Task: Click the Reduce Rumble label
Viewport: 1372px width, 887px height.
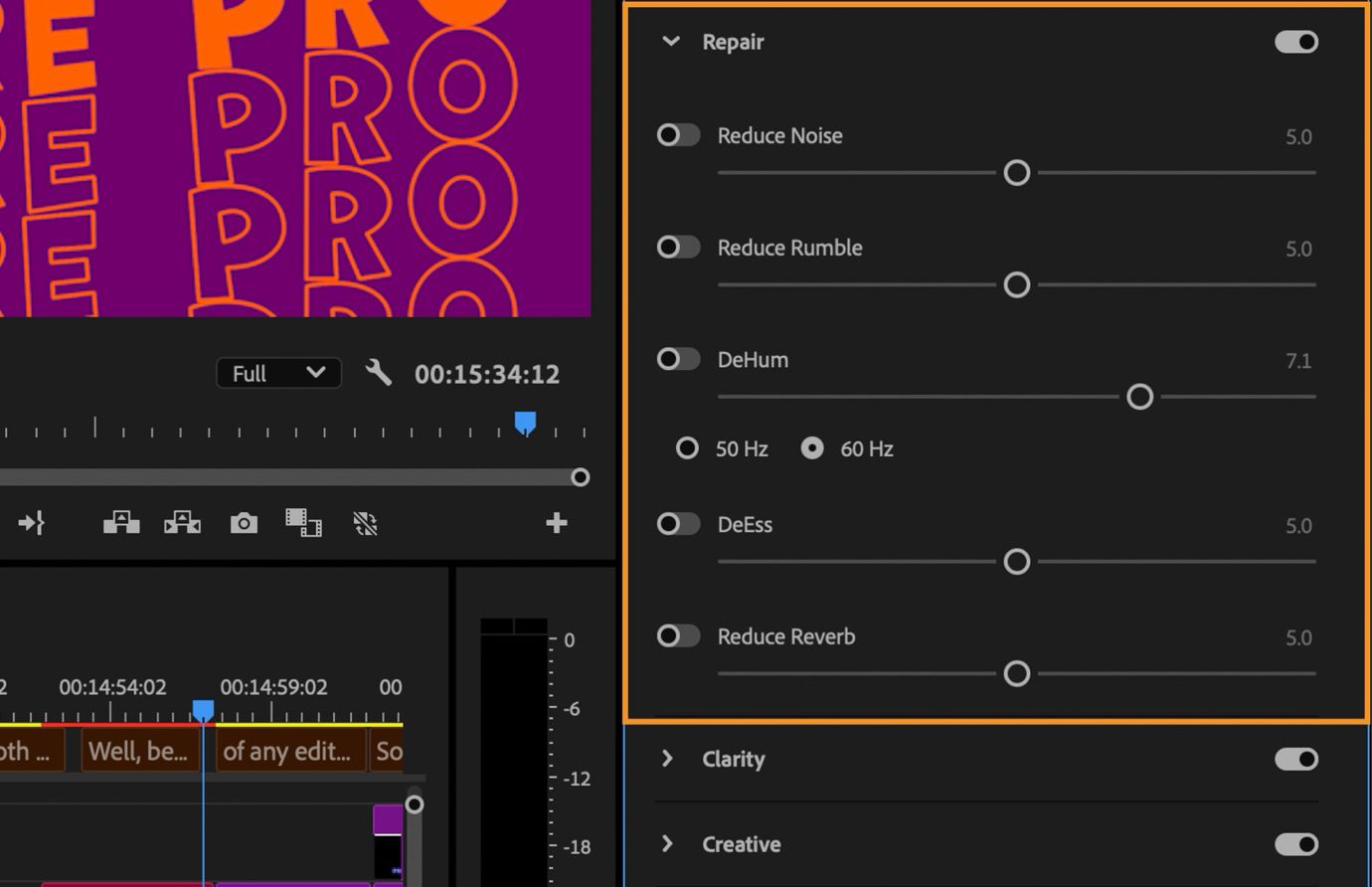Action: tap(790, 248)
